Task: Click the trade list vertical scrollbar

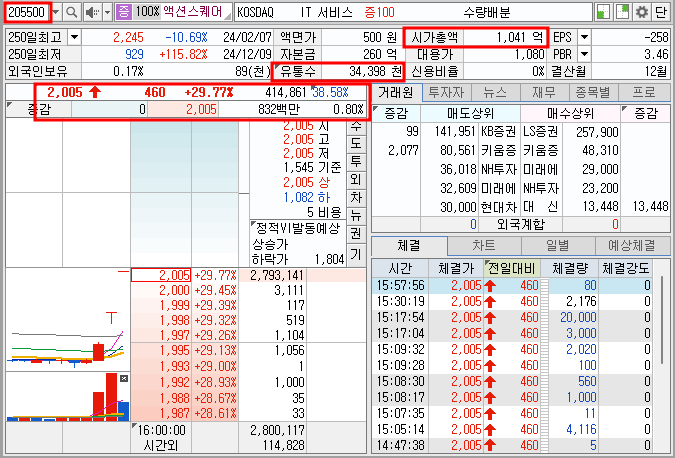Action: click(663, 319)
